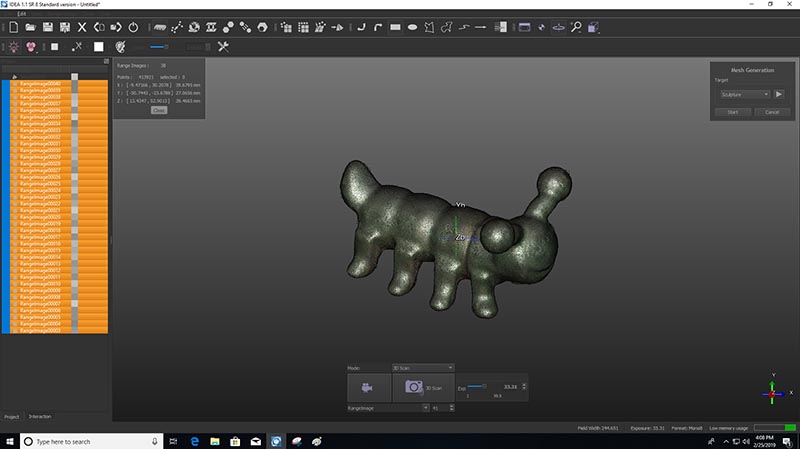Click the magnifier zoom icon in toolbar
800x449 pixels.
click(x=576, y=27)
